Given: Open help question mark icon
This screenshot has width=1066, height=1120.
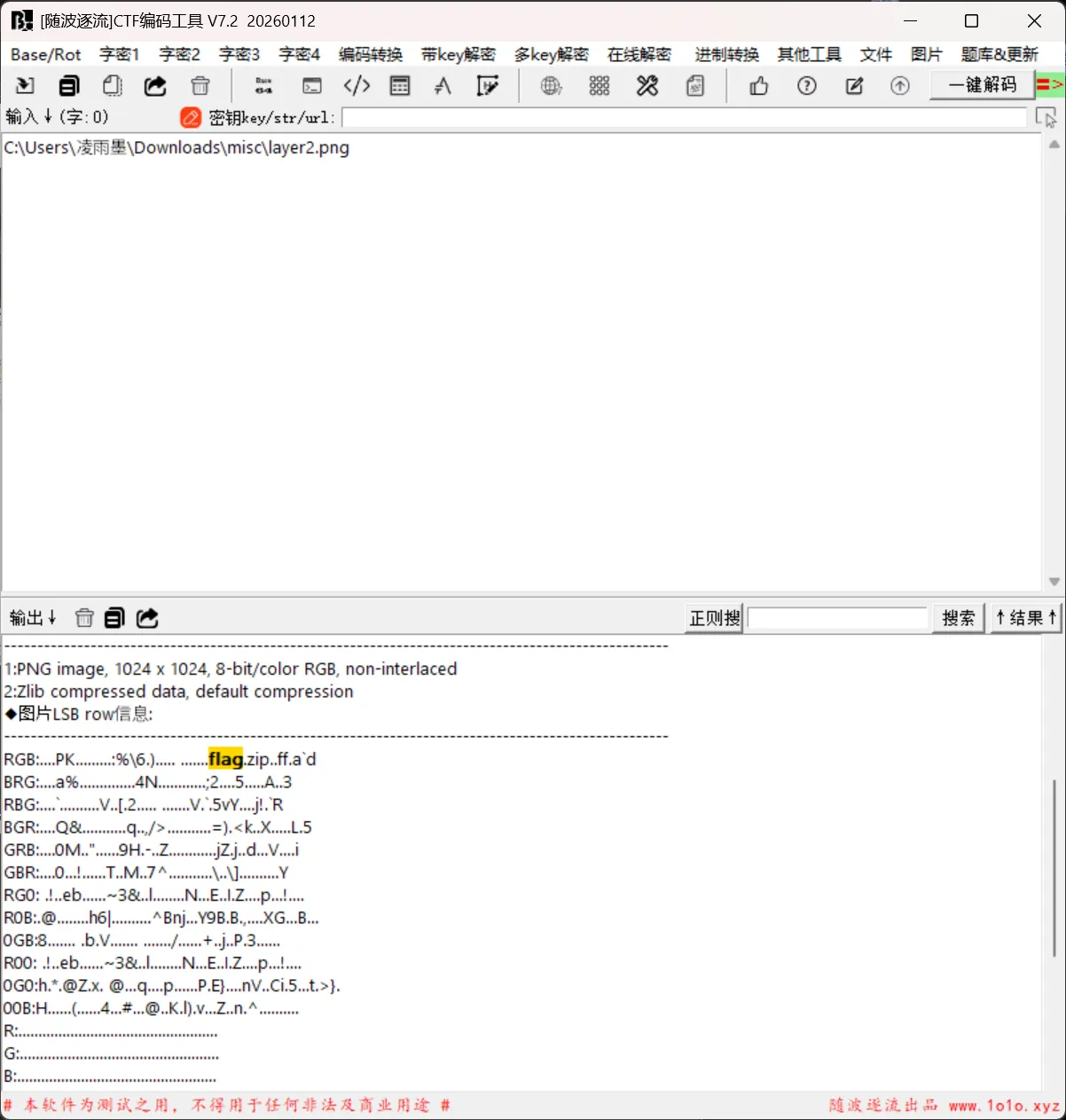Looking at the screenshot, I should pos(807,85).
